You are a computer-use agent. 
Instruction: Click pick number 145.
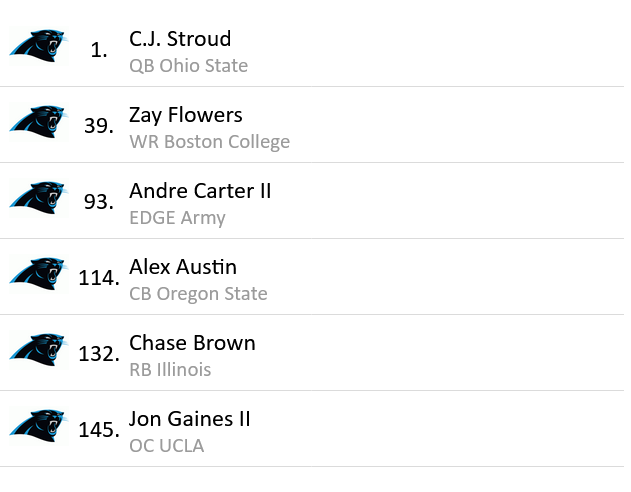[99, 430]
